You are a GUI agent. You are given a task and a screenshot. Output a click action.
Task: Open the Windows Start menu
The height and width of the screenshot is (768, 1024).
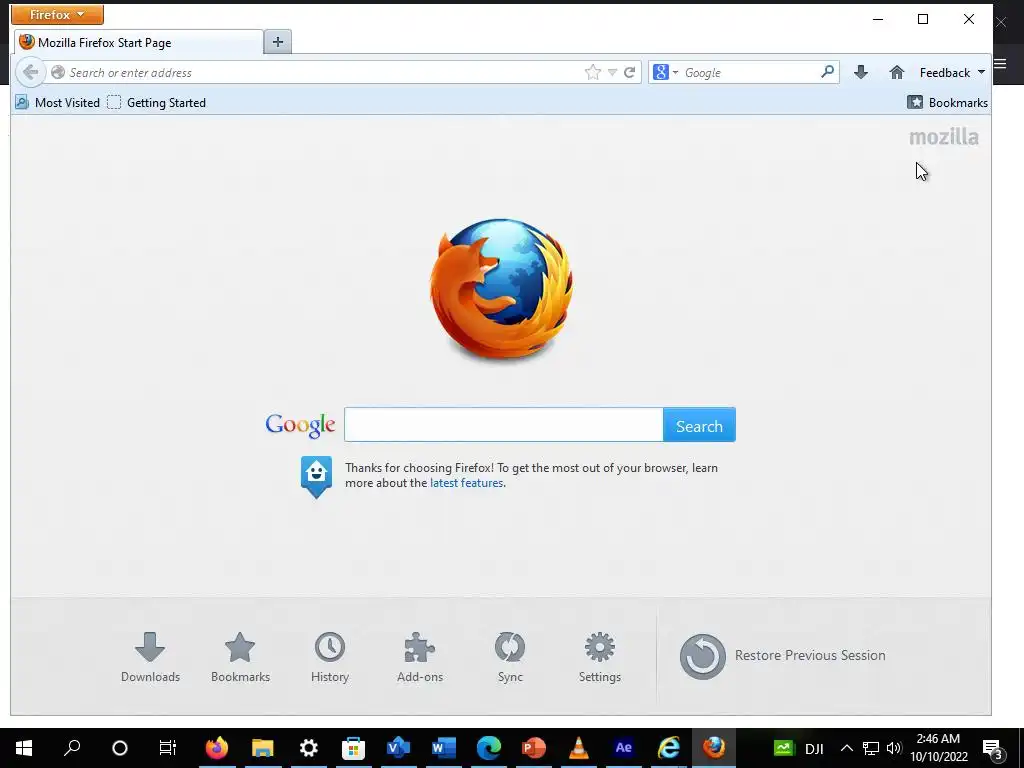(24, 748)
